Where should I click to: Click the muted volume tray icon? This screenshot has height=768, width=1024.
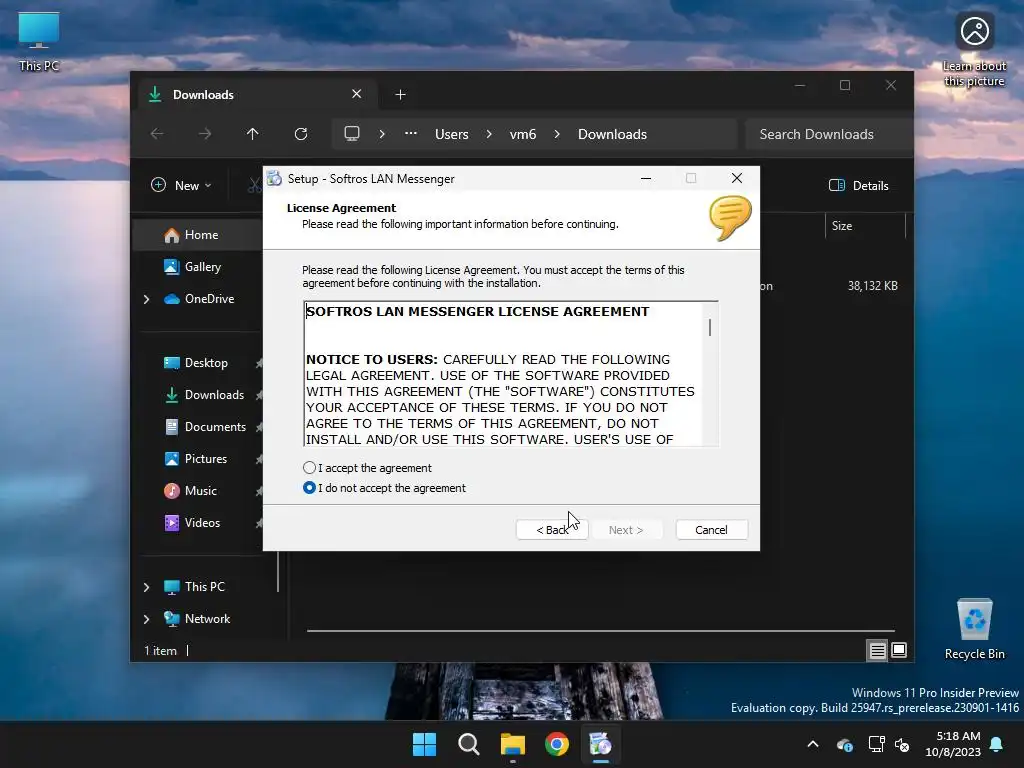coord(902,744)
